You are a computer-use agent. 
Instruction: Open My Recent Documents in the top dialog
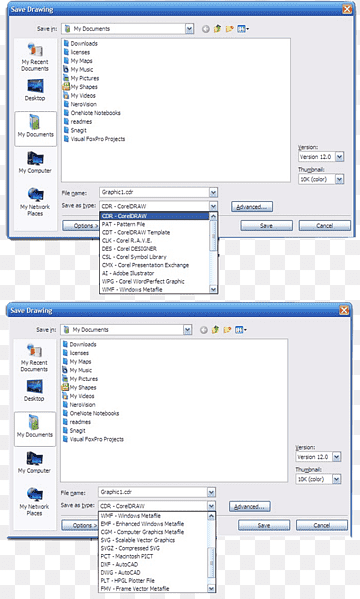click(35, 57)
